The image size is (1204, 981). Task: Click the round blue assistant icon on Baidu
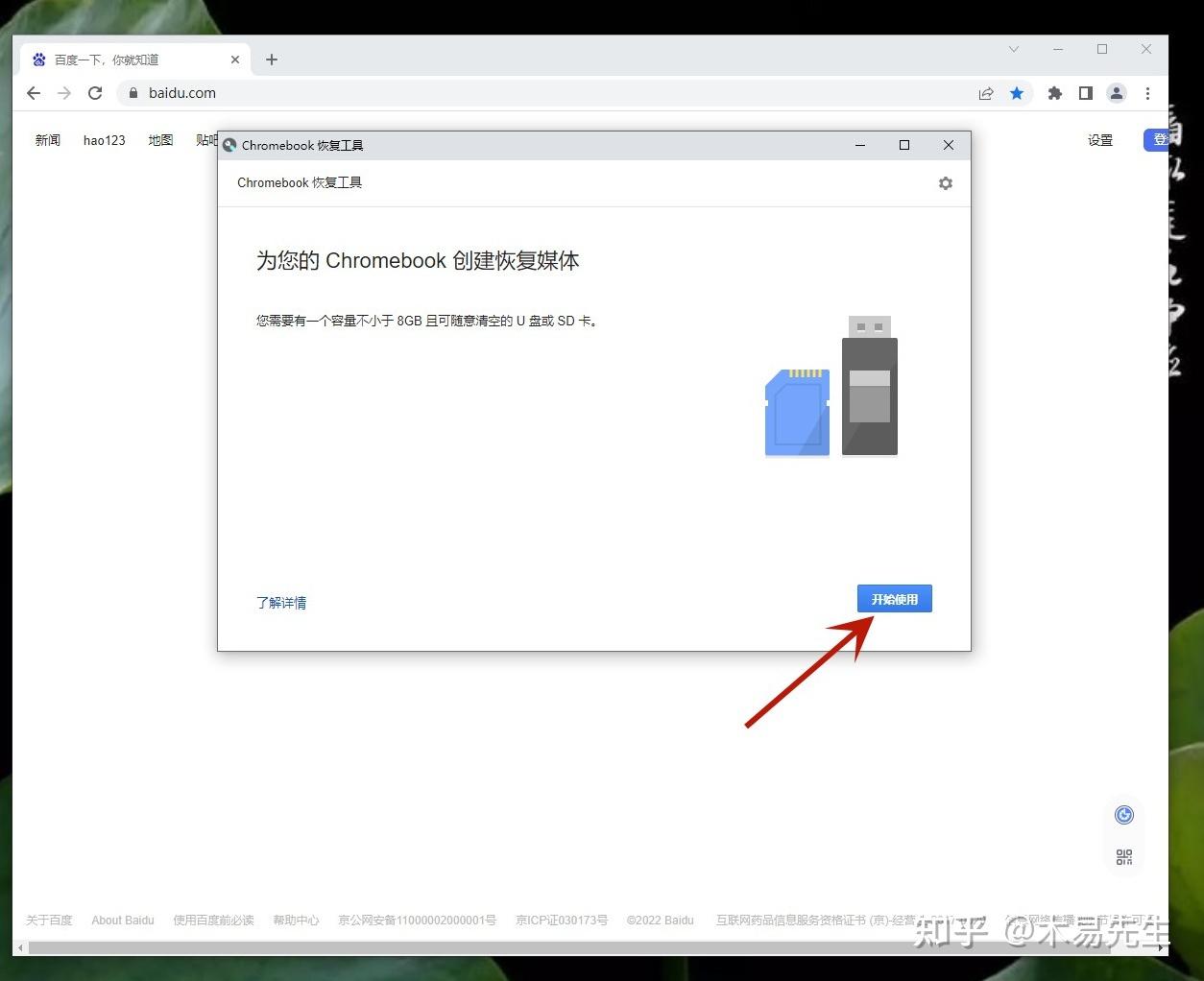pos(1124,815)
